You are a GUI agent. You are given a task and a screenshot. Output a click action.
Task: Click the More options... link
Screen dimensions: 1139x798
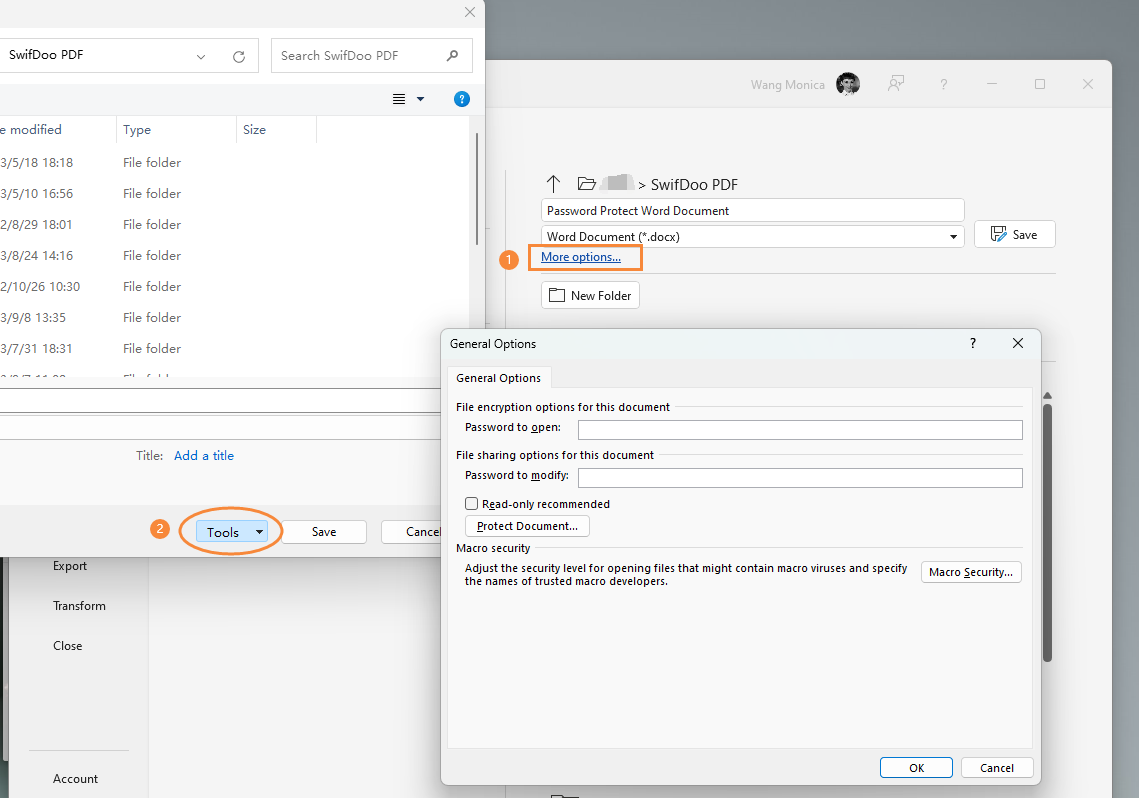(580, 257)
